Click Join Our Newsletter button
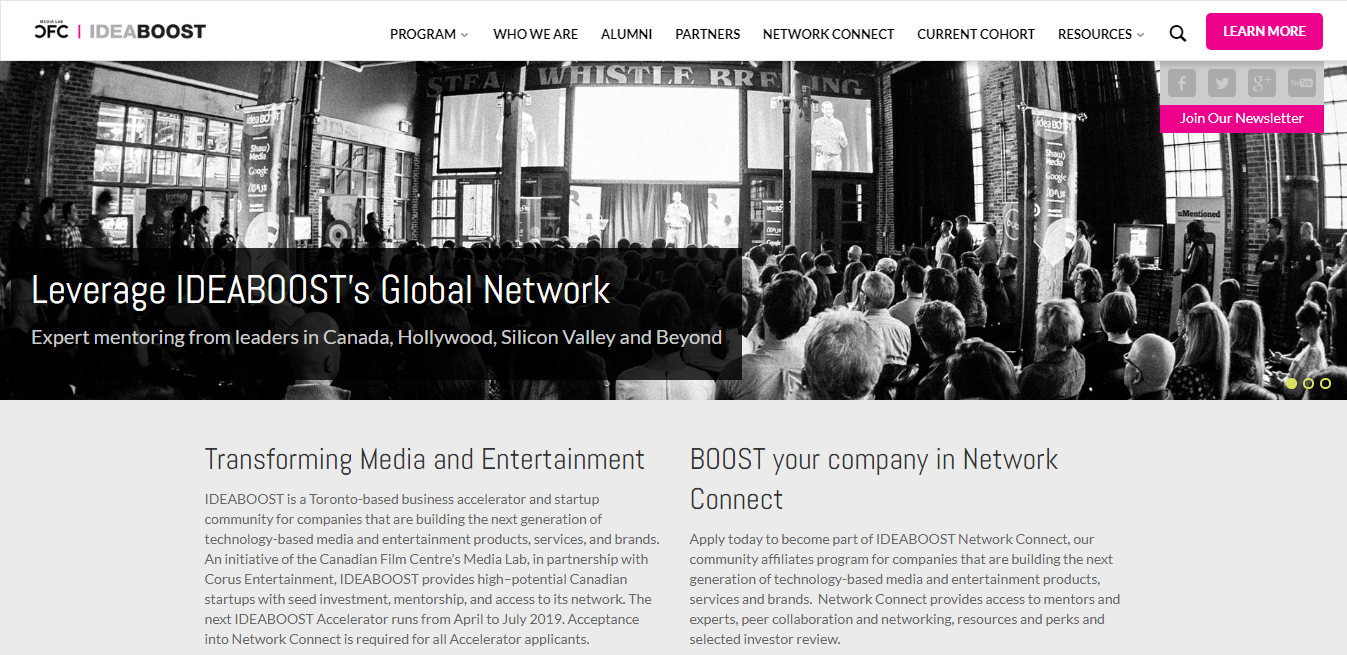The width and height of the screenshot is (1347, 655). click(1241, 118)
